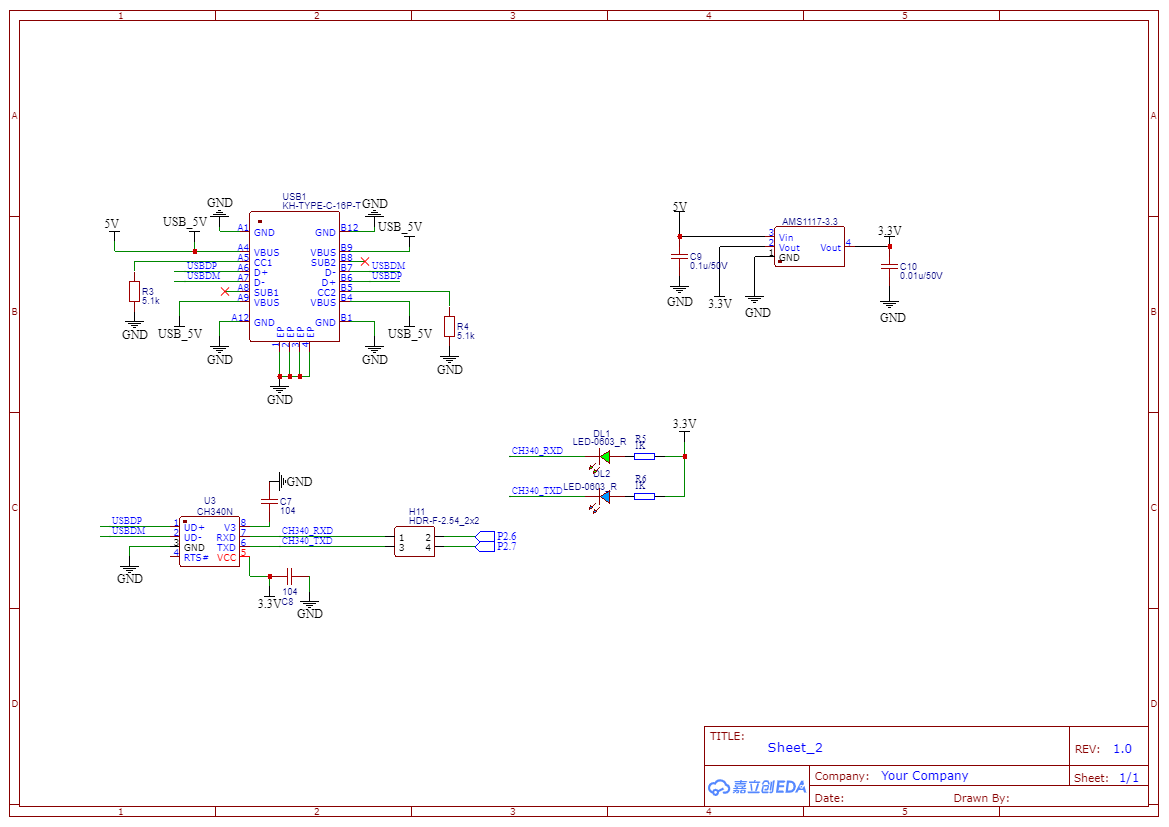Select the CC2 pin label on USB connector
This screenshot has height=827, width=1169.
tap(327, 292)
